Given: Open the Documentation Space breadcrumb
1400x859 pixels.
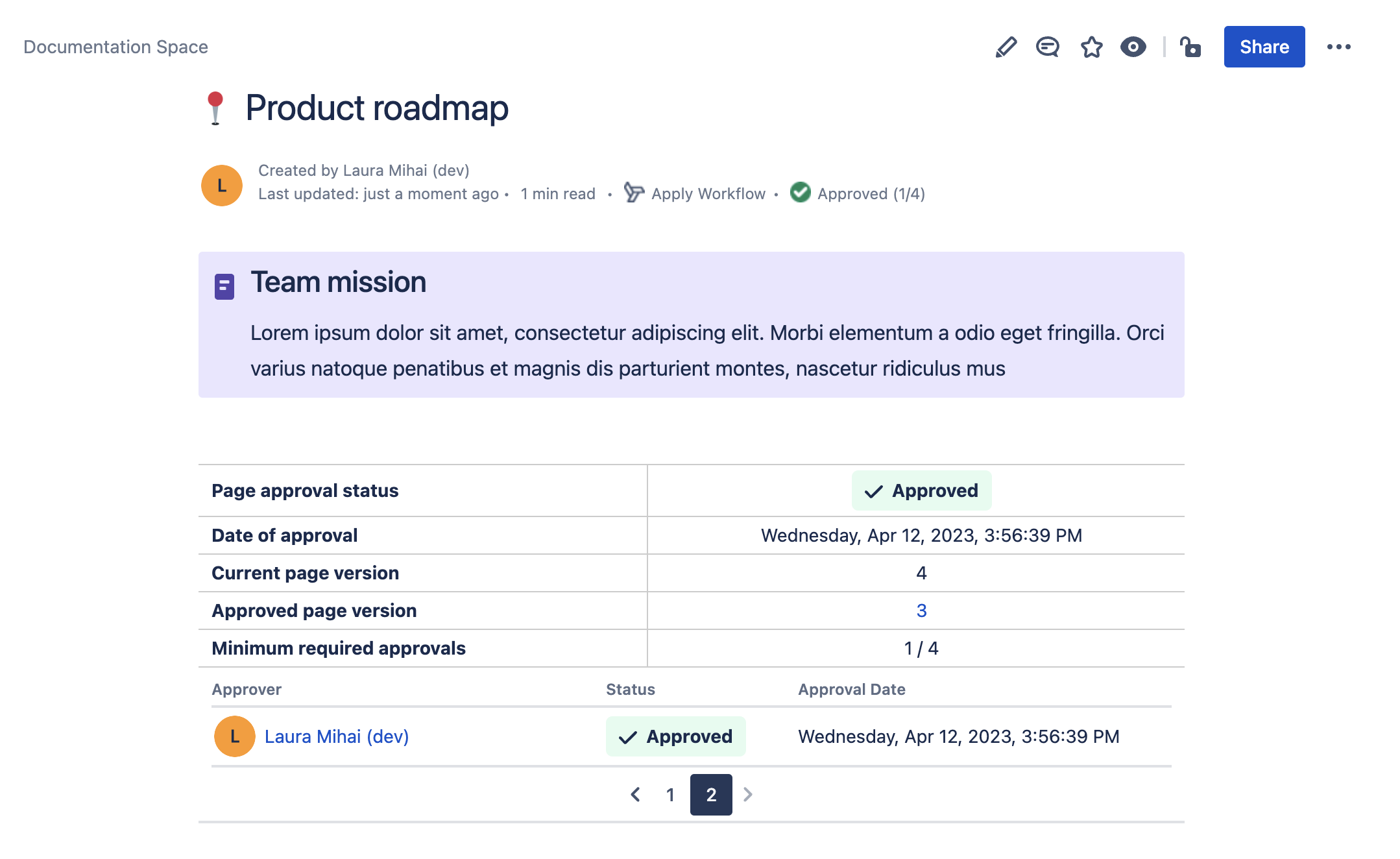Looking at the screenshot, I should coord(115,47).
